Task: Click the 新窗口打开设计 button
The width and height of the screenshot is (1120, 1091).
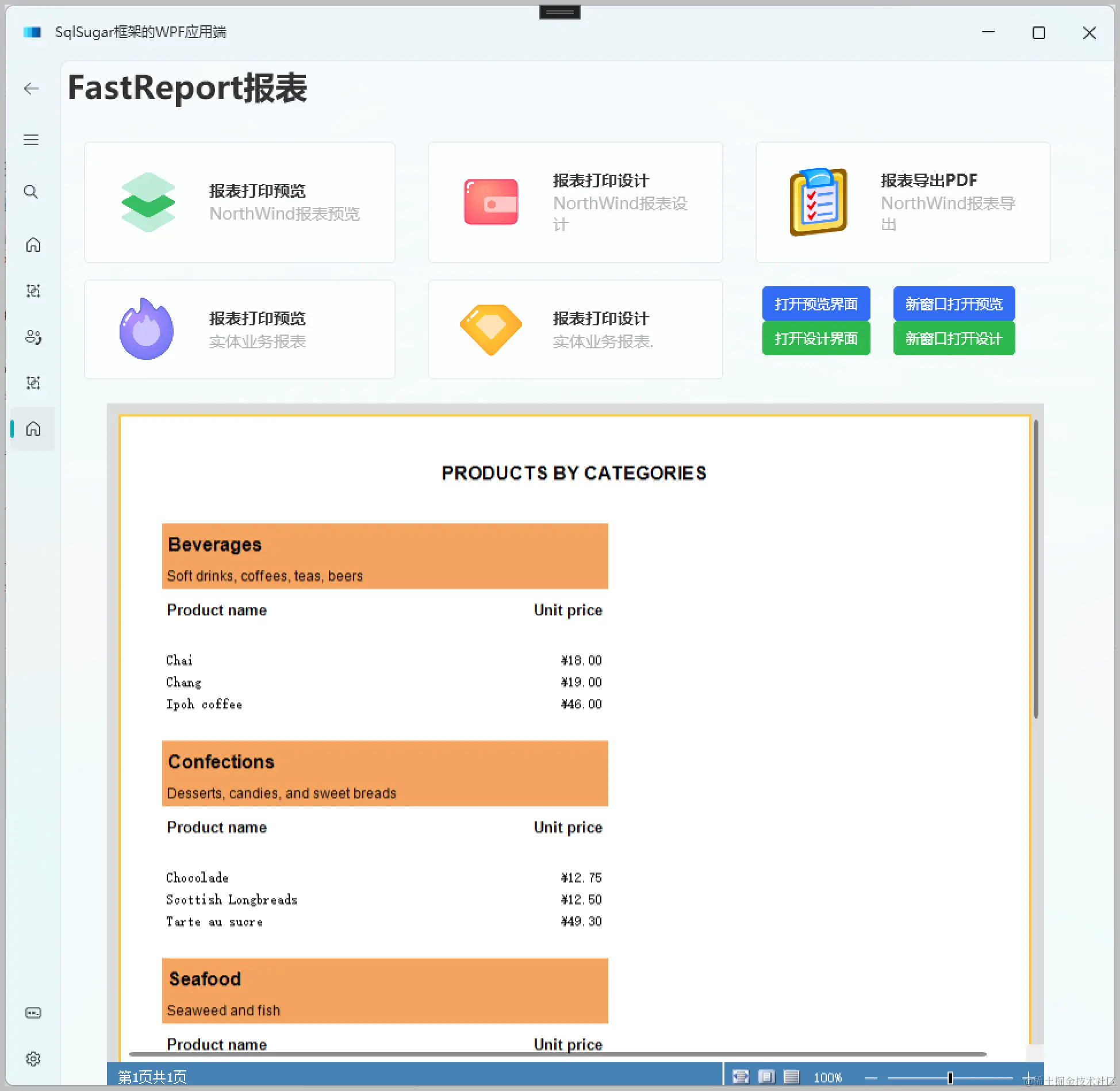Action: click(954, 338)
